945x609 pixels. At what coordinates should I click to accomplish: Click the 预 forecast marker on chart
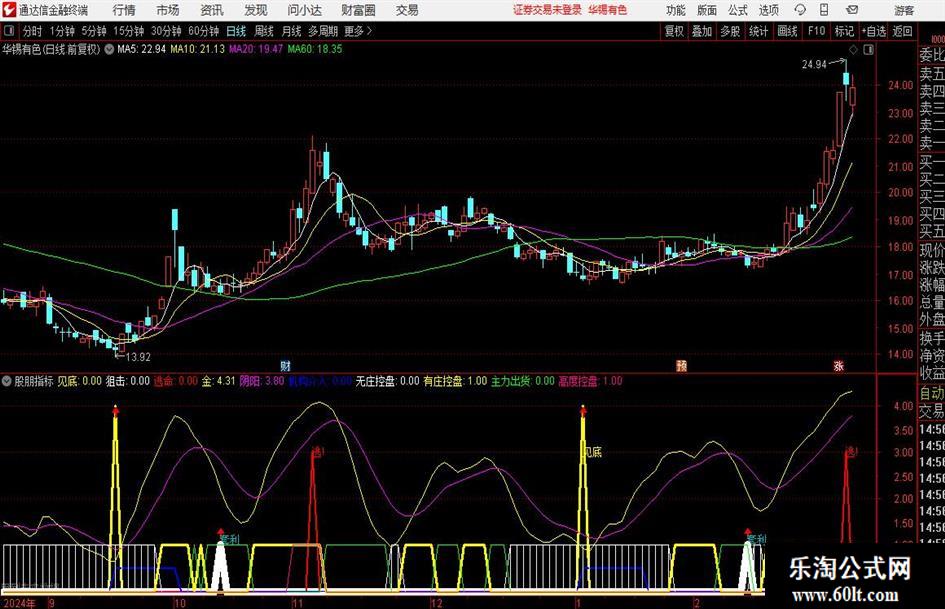point(682,365)
